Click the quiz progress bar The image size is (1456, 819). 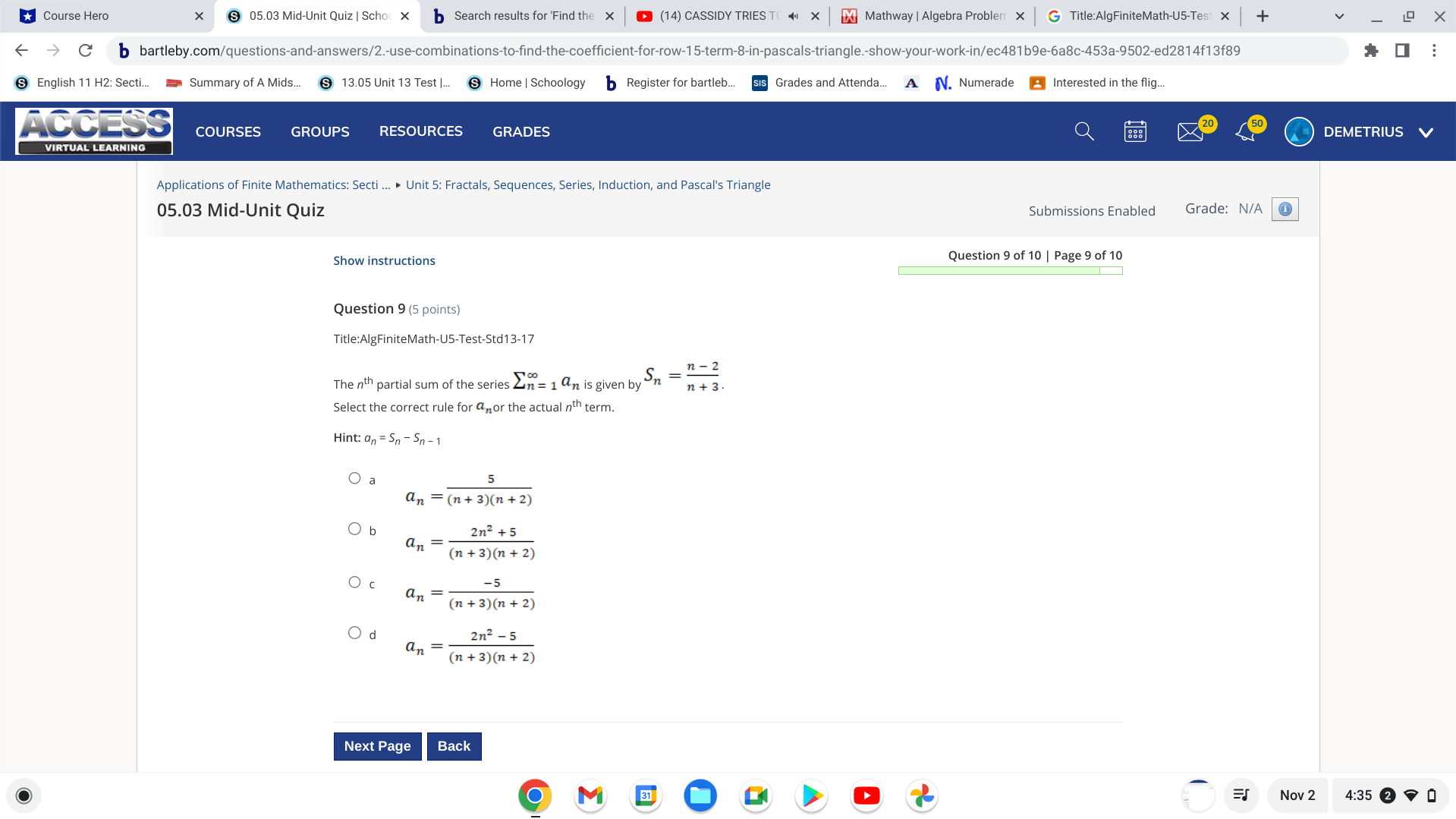1009,269
